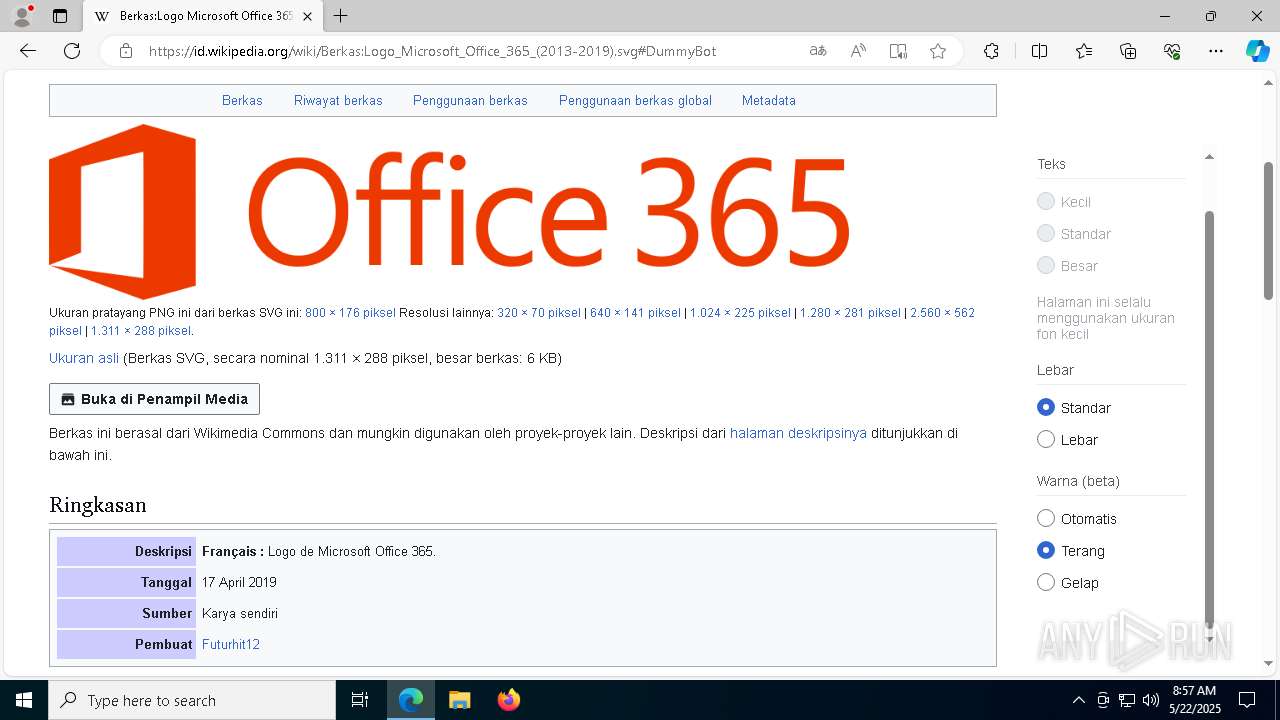Image resolution: width=1280 pixels, height=720 pixels.
Task: Select Otomatis color mode
Action: click(x=1046, y=519)
